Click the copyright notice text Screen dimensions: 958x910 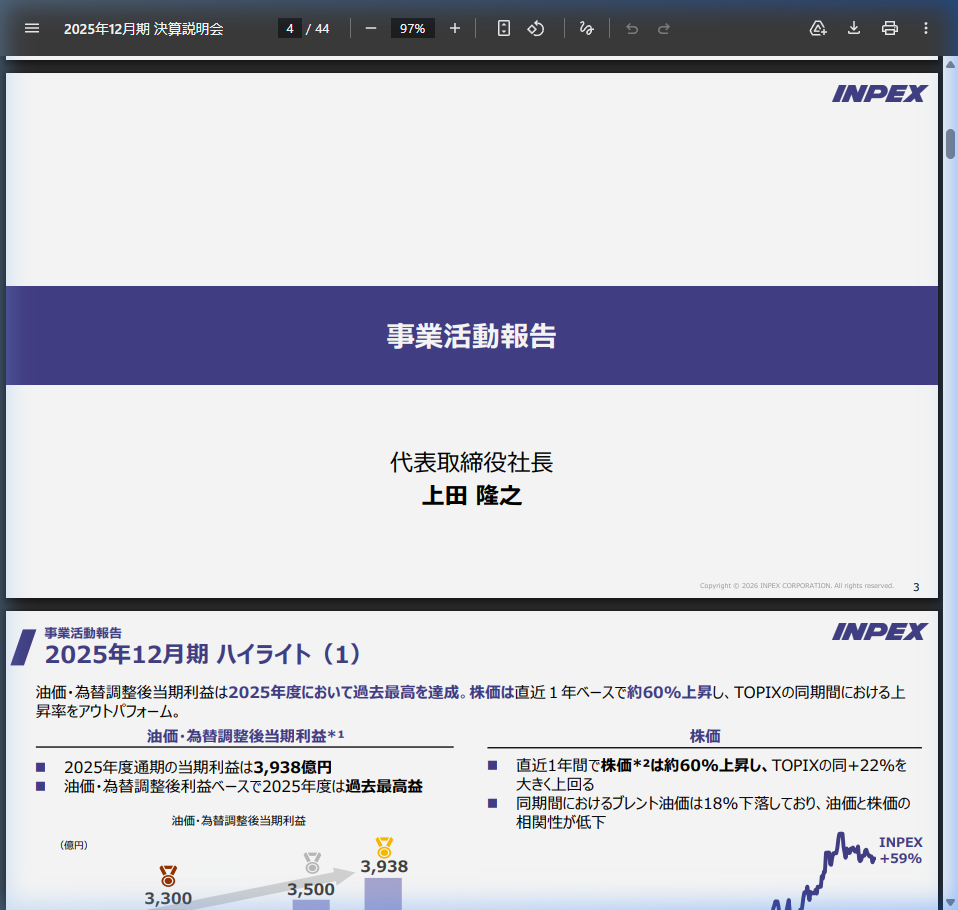click(x=797, y=585)
